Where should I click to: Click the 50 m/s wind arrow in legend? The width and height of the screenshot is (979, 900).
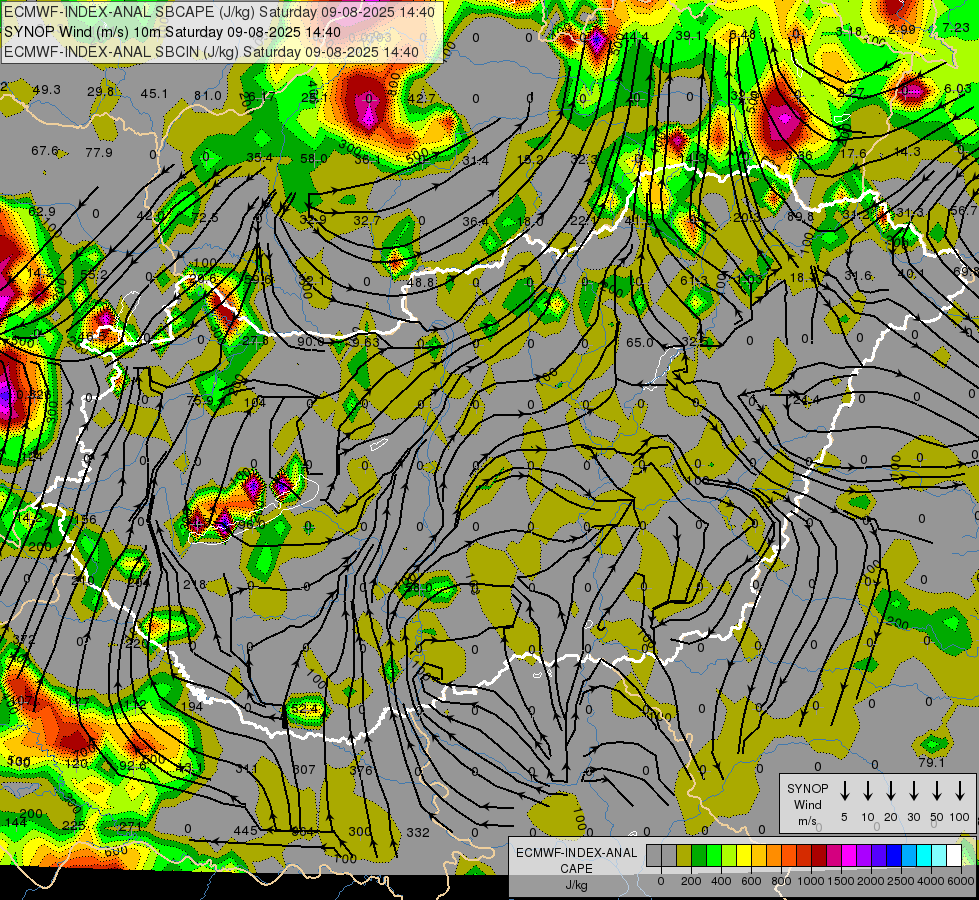click(937, 790)
